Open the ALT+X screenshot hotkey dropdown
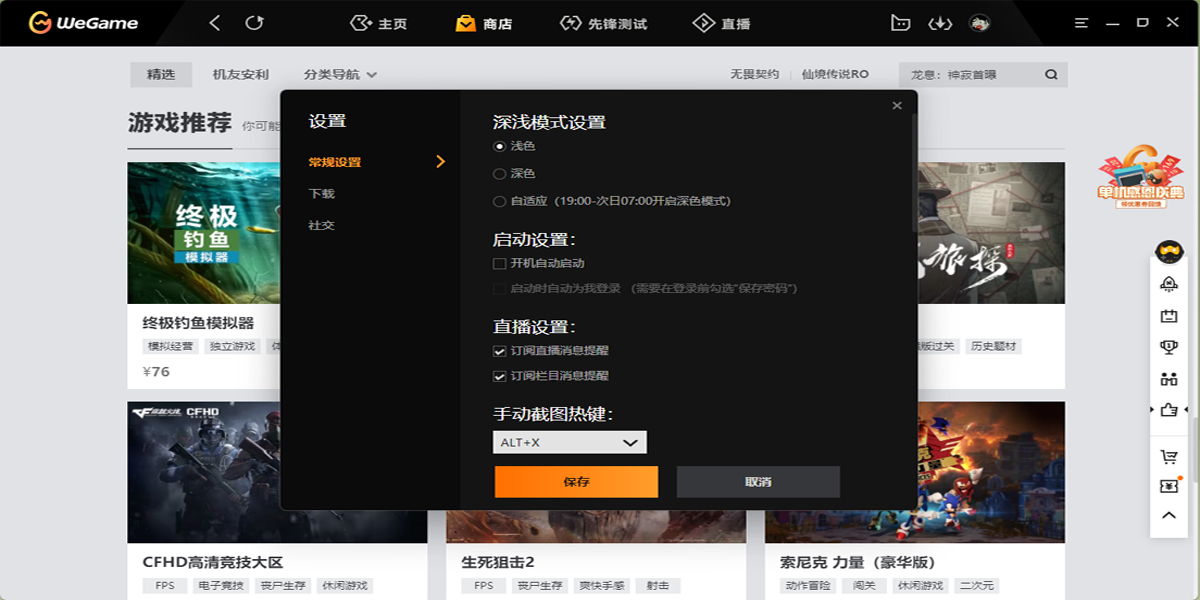Image resolution: width=1200 pixels, height=600 pixels. (x=570, y=442)
